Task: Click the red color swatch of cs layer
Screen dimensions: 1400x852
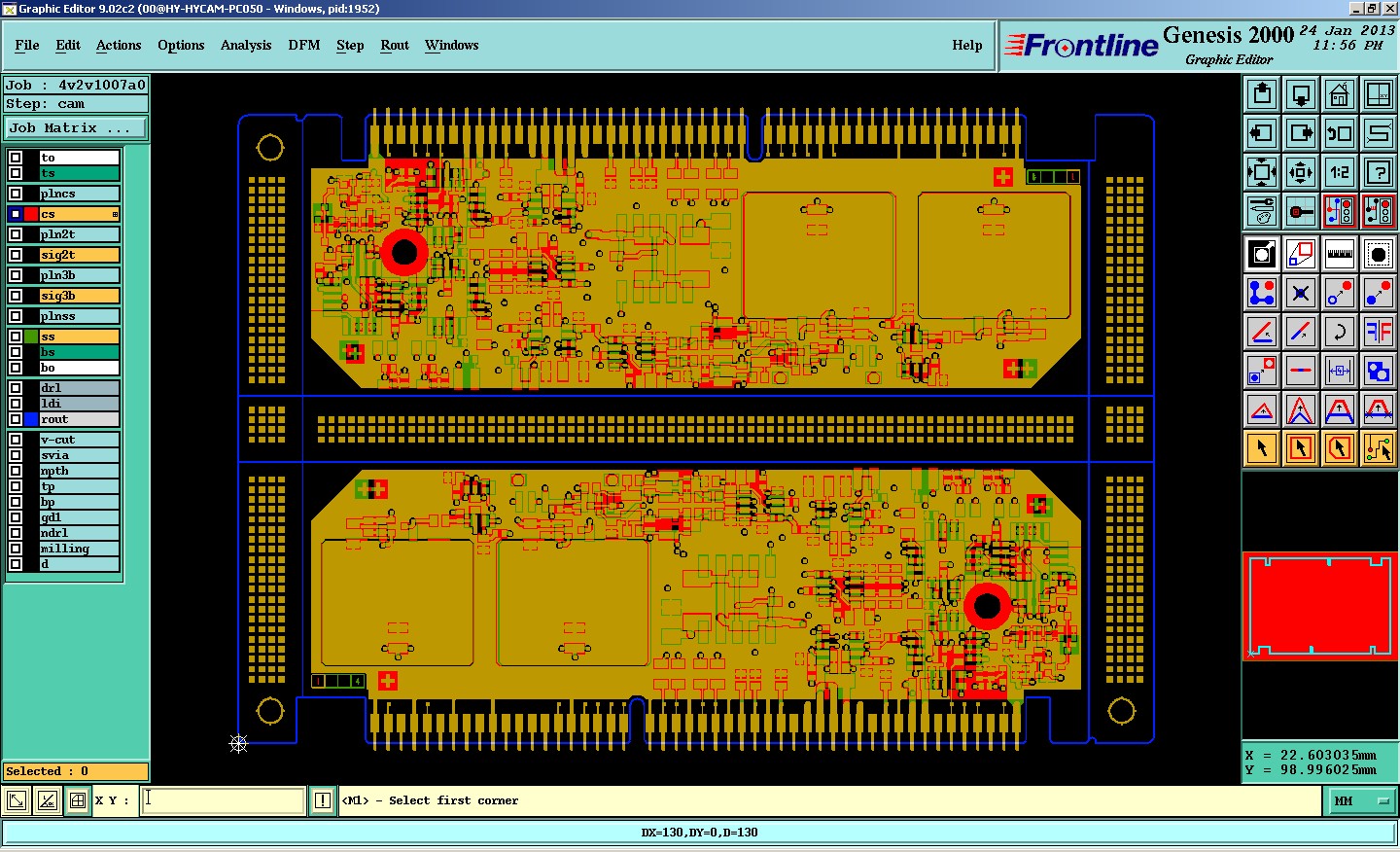Action: click(31, 214)
